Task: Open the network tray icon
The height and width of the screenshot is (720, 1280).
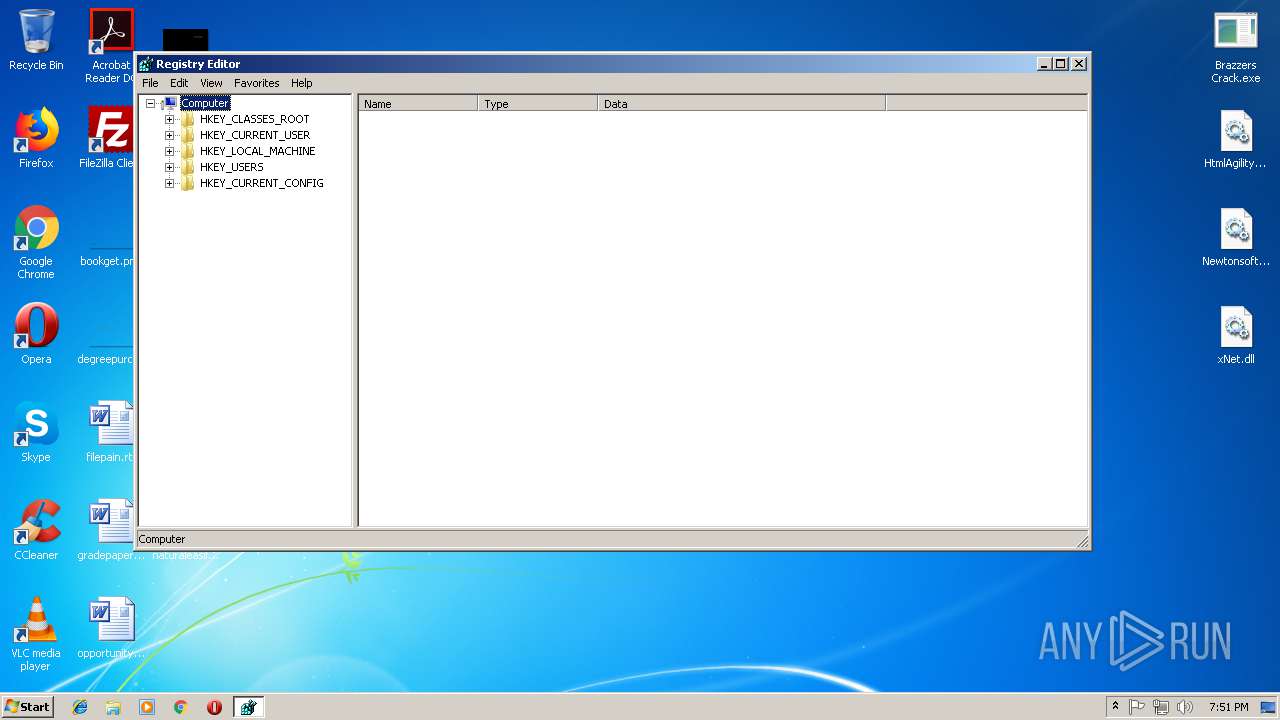Action: [x=1161, y=707]
